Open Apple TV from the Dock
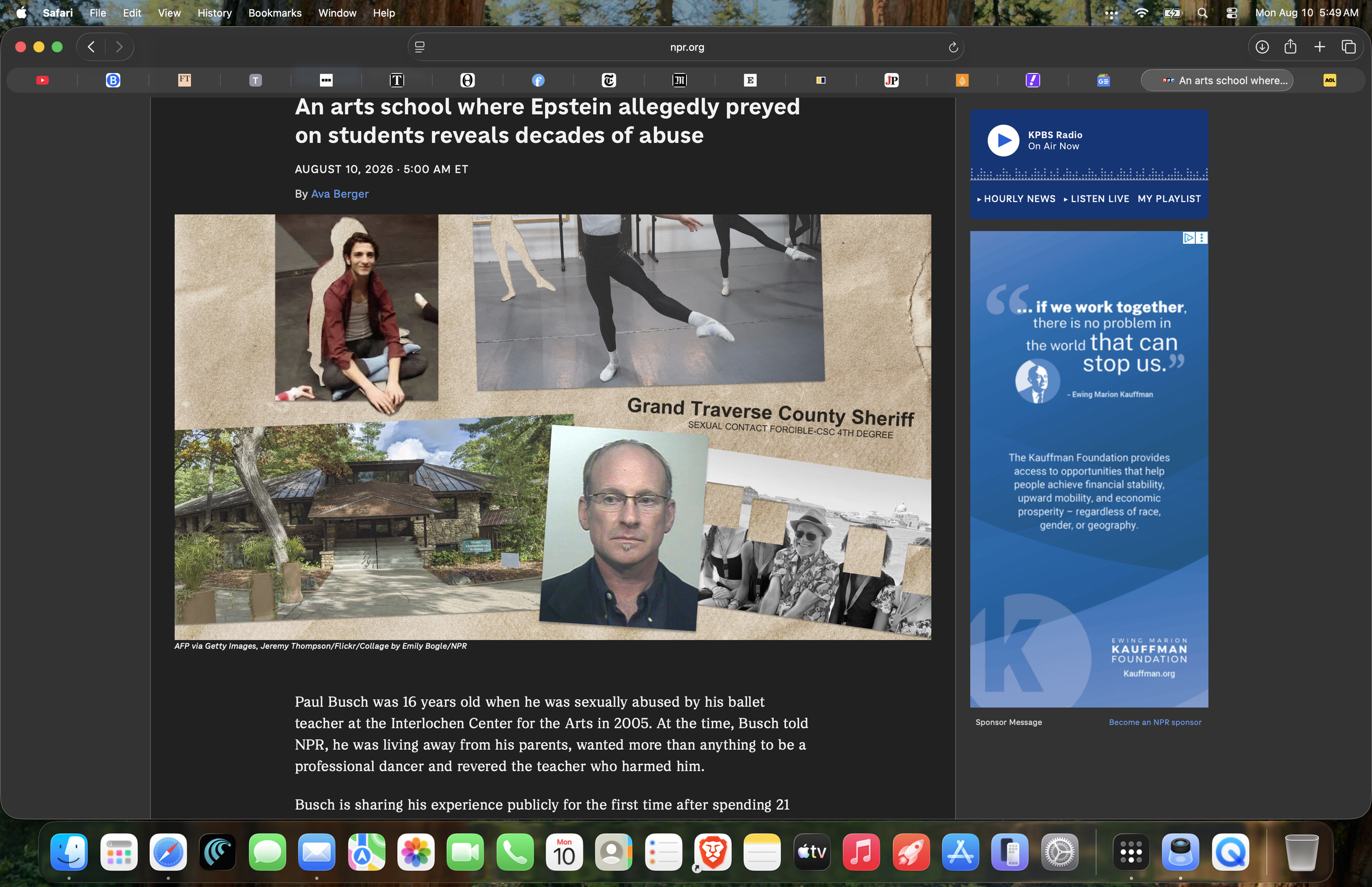The width and height of the screenshot is (1372, 887). (x=812, y=852)
